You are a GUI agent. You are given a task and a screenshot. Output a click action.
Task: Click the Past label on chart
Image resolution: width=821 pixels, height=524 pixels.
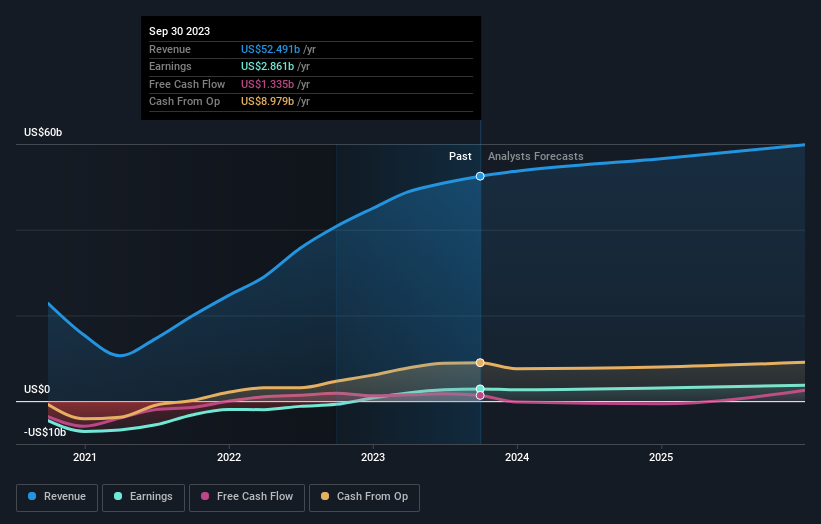(x=460, y=157)
